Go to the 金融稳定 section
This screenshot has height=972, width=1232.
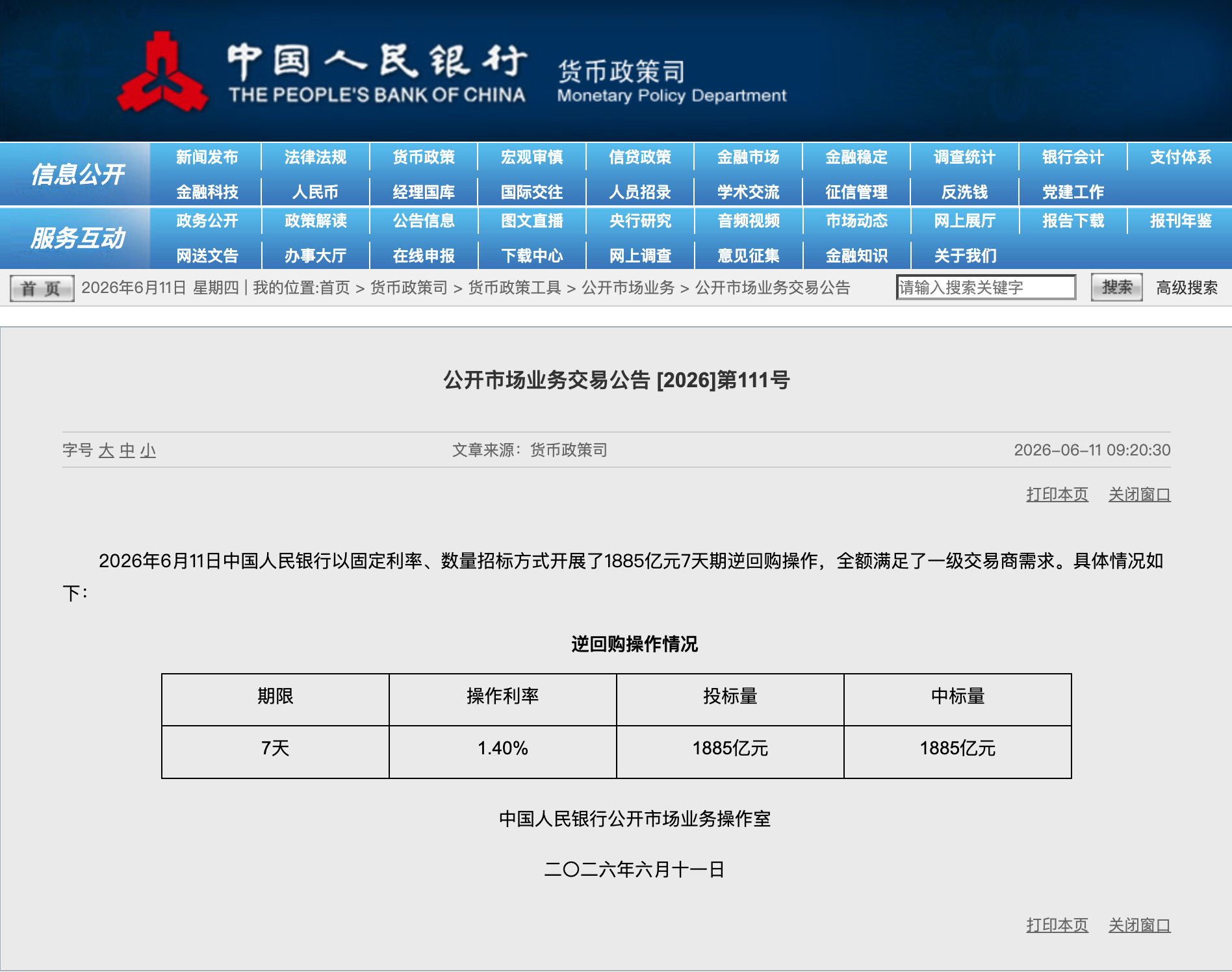(856, 157)
